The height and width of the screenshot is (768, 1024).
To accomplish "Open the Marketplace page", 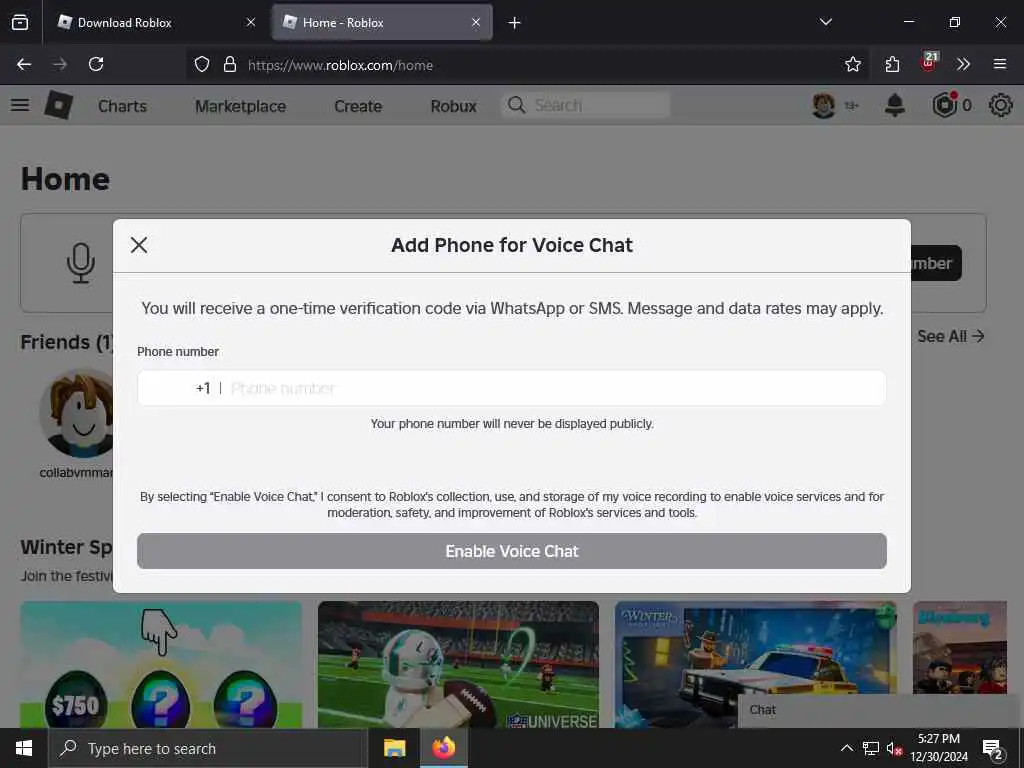I will [240, 106].
